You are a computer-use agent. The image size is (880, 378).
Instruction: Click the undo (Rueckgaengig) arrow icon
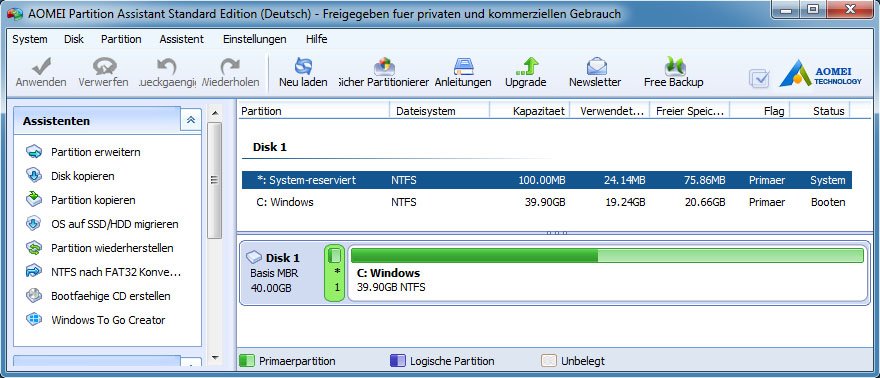[x=167, y=66]
